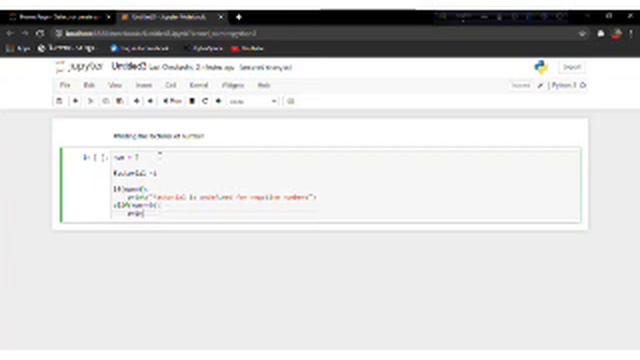Restart the kernel with the circular arrow icon
This screenshot has height=360, width=640.
click(205, 101)
